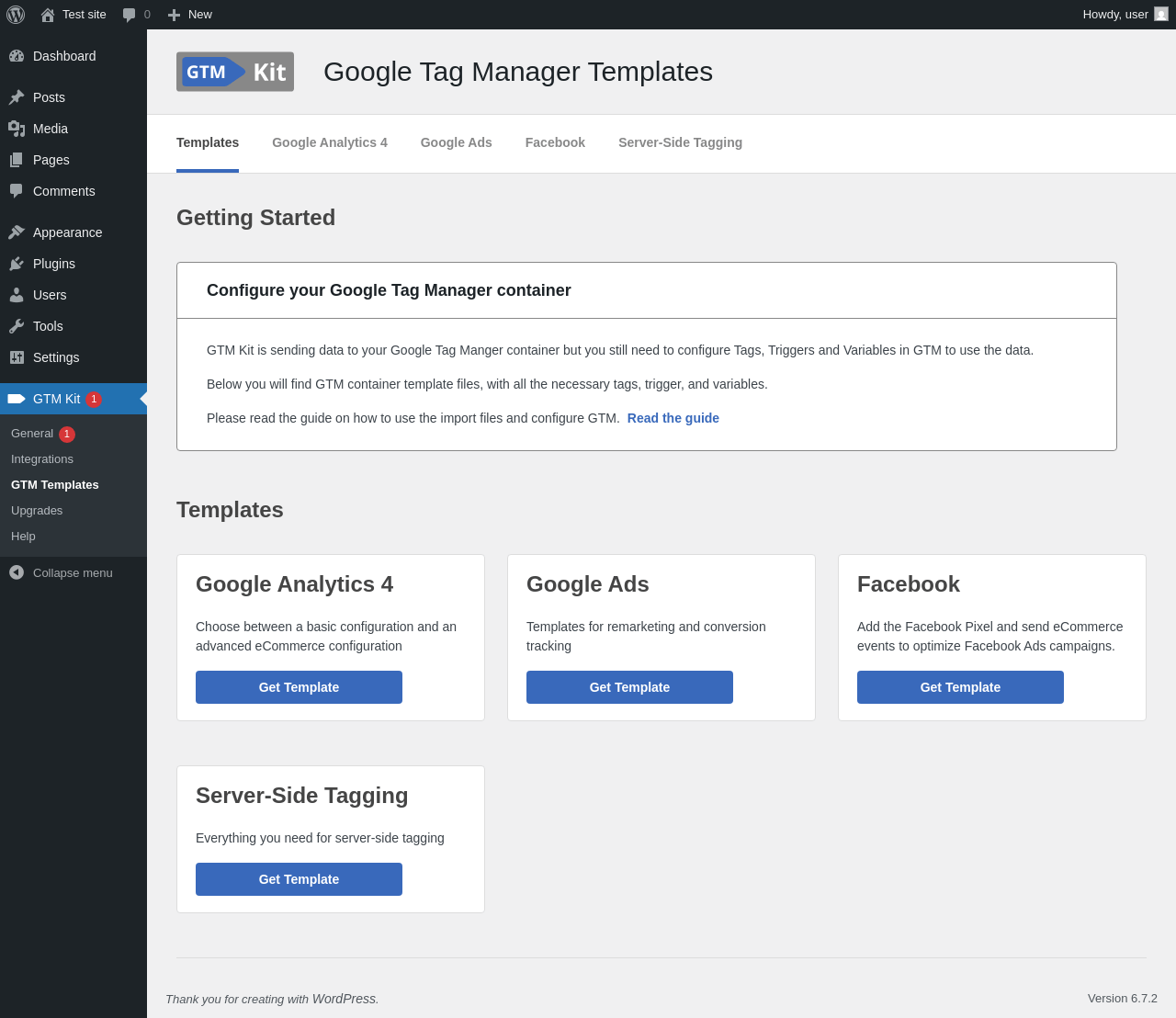
Task: Get Template for Server-Side Tagging
Action: (299, 879)
